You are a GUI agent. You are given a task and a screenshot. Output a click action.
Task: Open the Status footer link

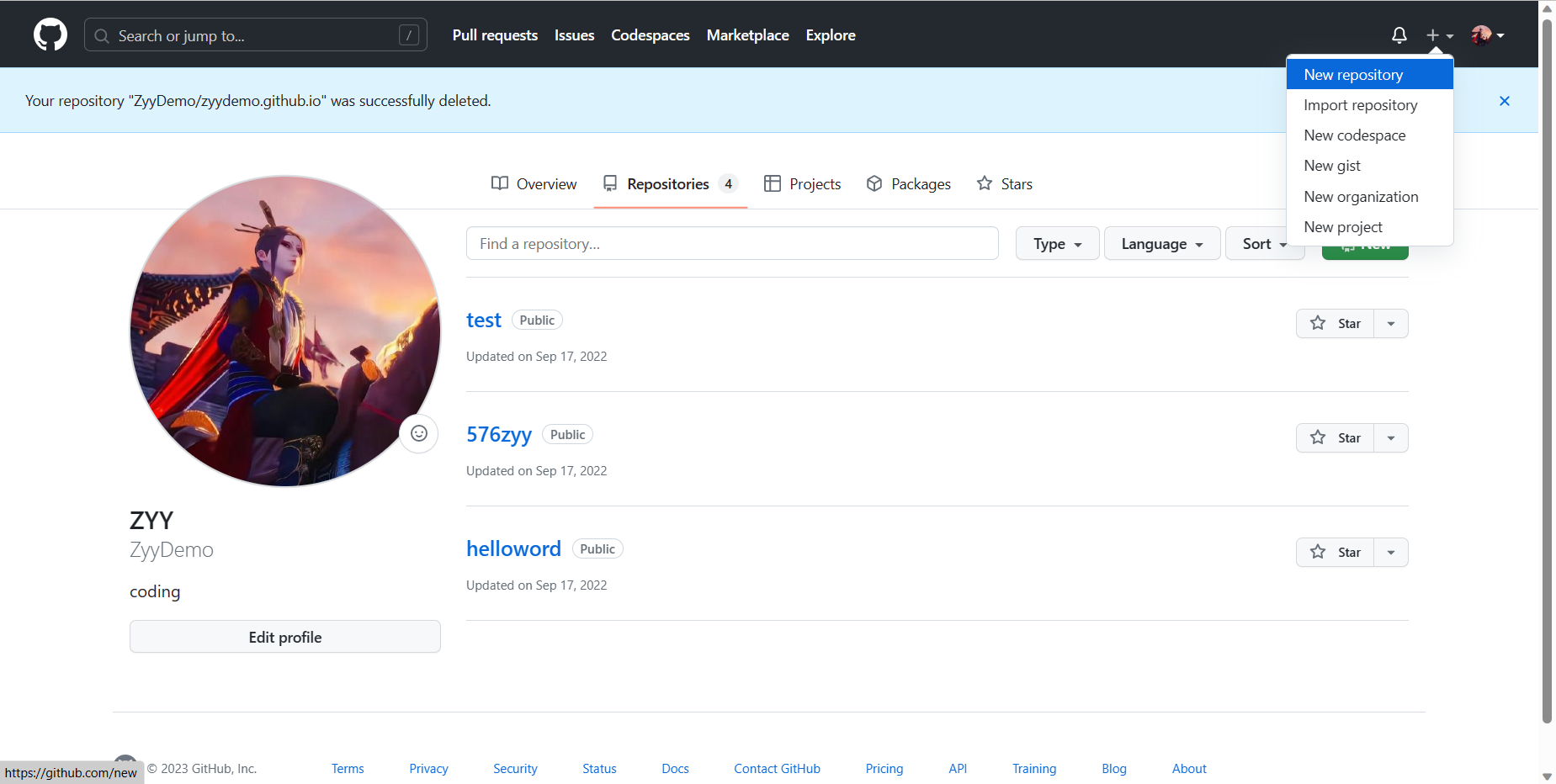point(599,769)
